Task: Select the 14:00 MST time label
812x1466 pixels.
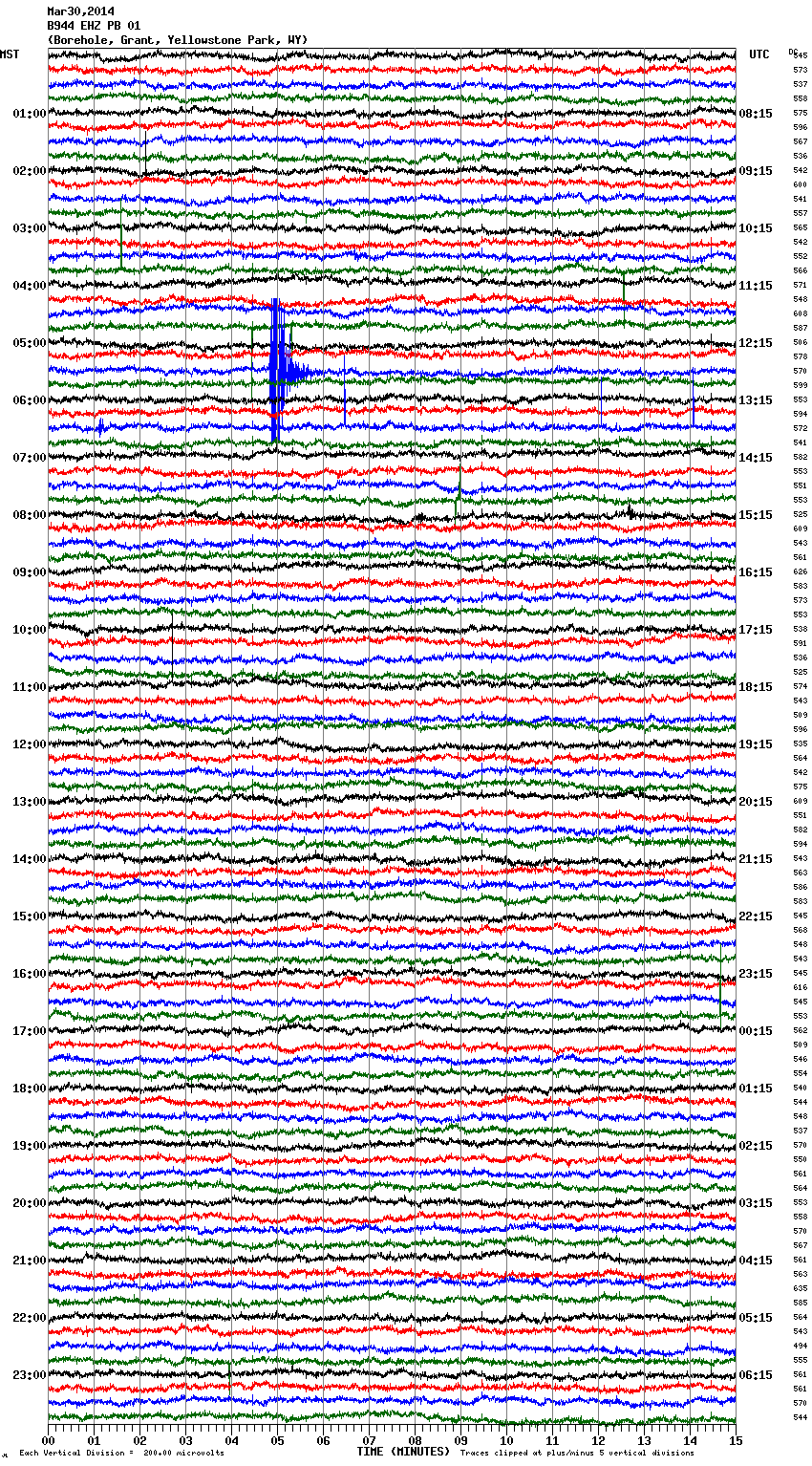Action: 30,859
